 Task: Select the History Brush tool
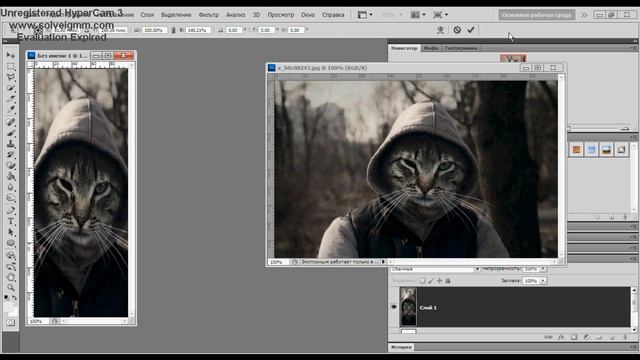(11, 155)
